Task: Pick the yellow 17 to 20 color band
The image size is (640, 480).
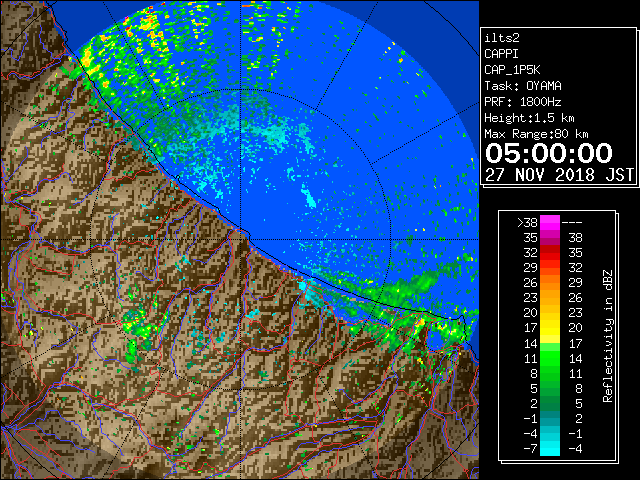Action: [550, 328]
